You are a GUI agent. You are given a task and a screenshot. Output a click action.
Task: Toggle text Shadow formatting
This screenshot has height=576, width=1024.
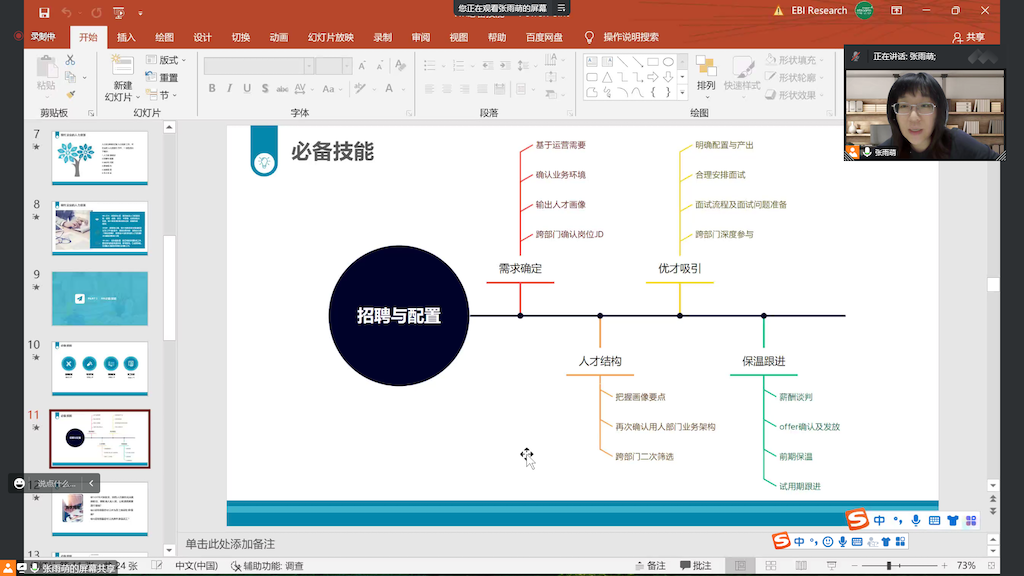264,88
